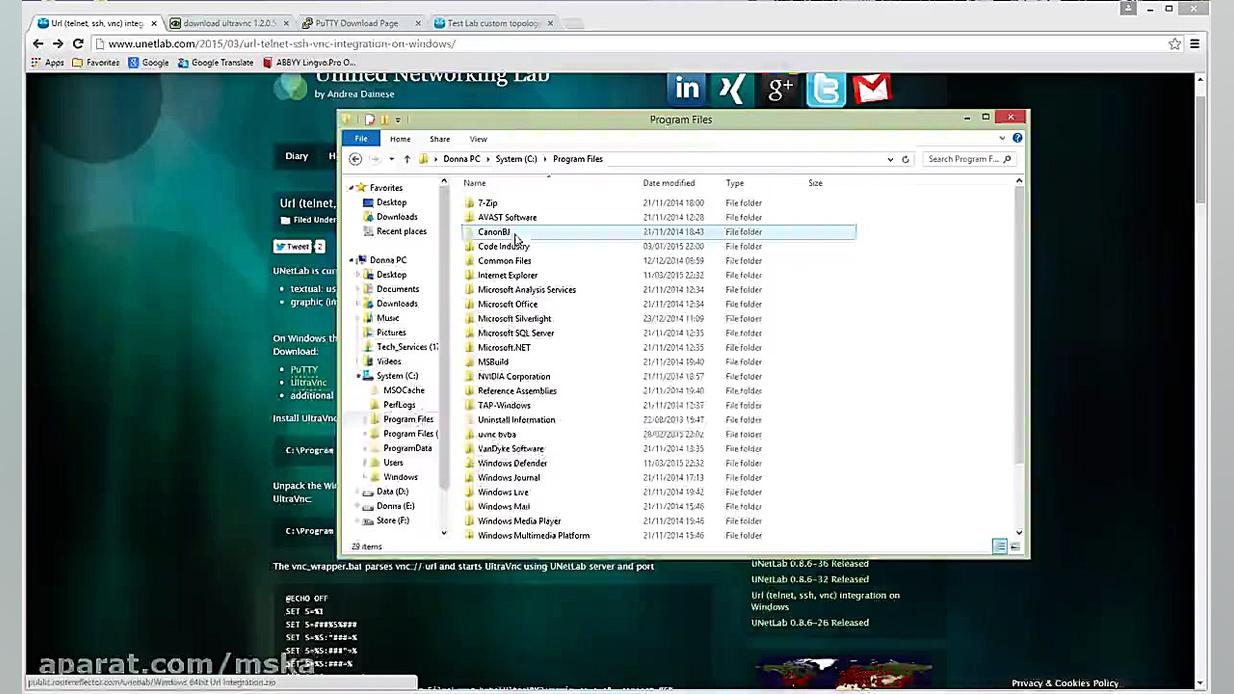Screen dimensions: 1234x694
Task: Sort by the Size column header
Action: (815, 183)
